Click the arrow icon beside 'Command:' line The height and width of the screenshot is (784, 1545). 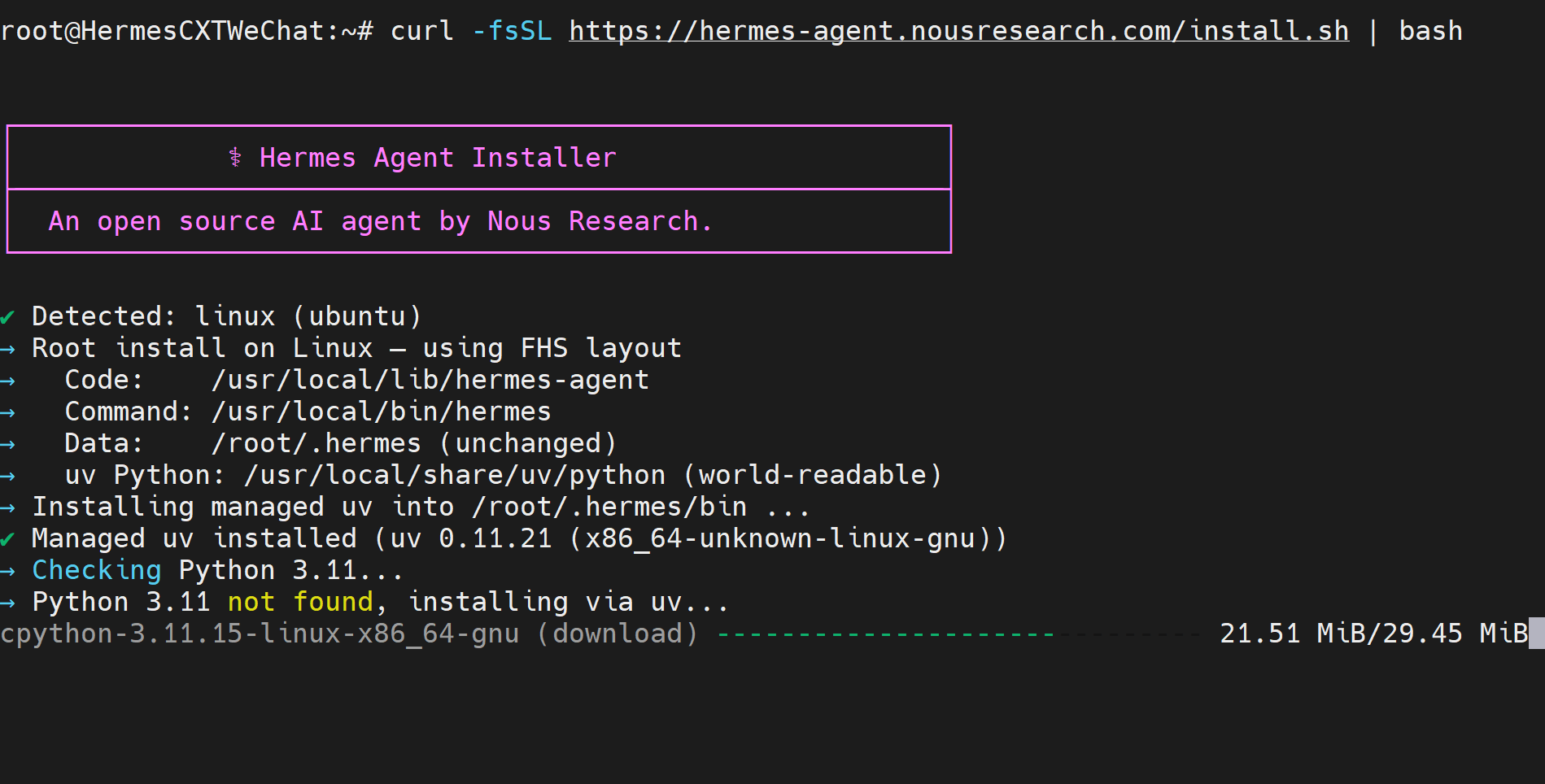click(7, 412)
